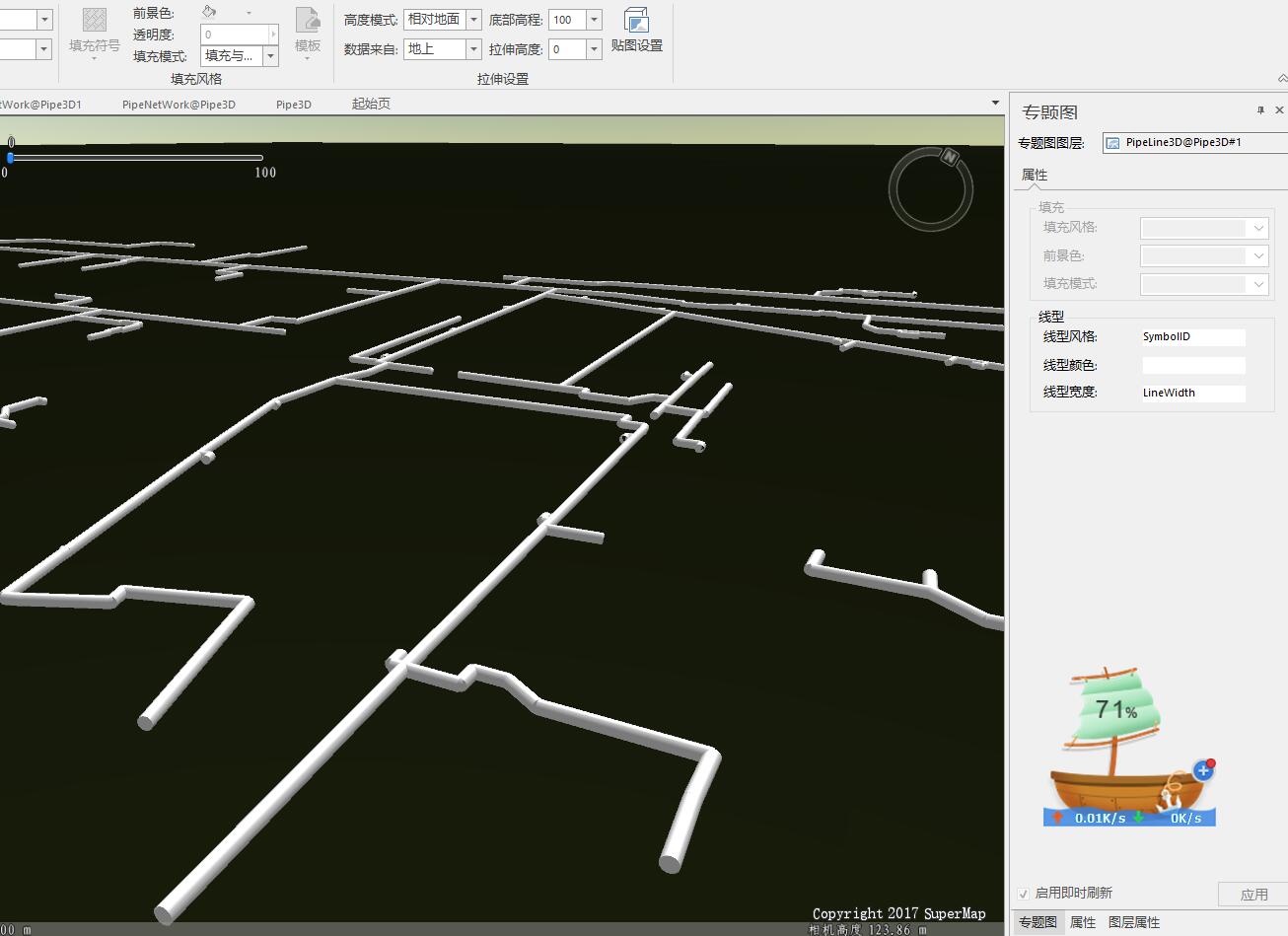1288x936 pixels.
Task: Click the layer icon beside PipeLine3D@Pipe3D#1
Action: click(x=1113, y=143)
